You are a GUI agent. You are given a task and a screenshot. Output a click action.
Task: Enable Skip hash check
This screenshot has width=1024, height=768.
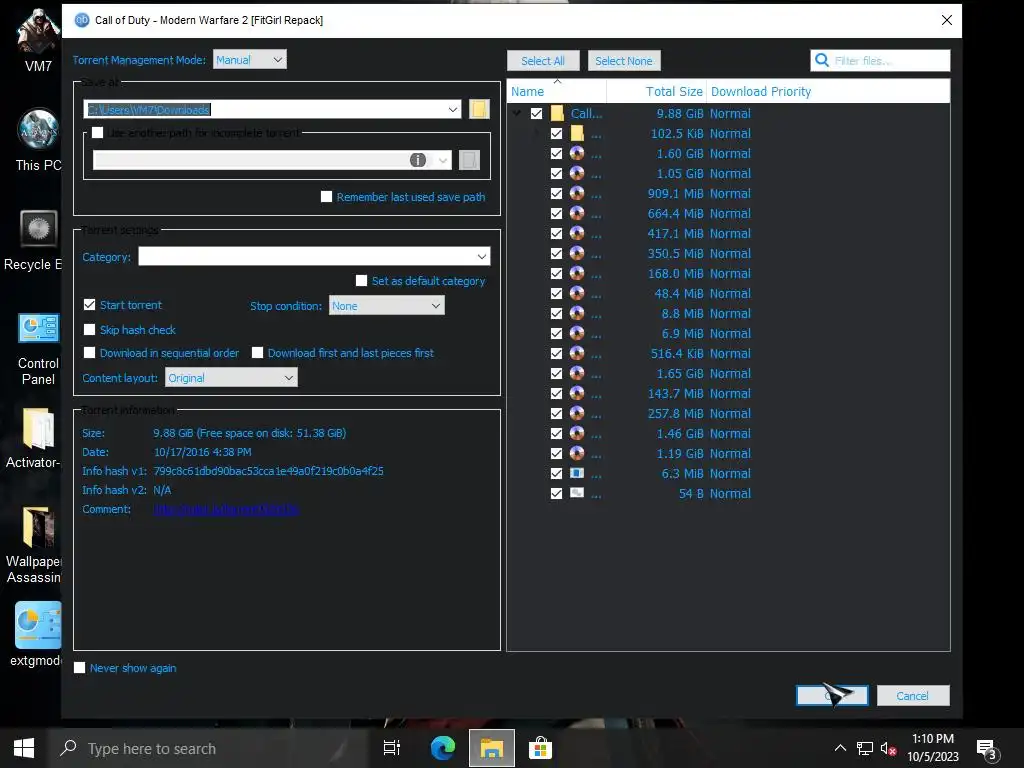tap(89, 330)
